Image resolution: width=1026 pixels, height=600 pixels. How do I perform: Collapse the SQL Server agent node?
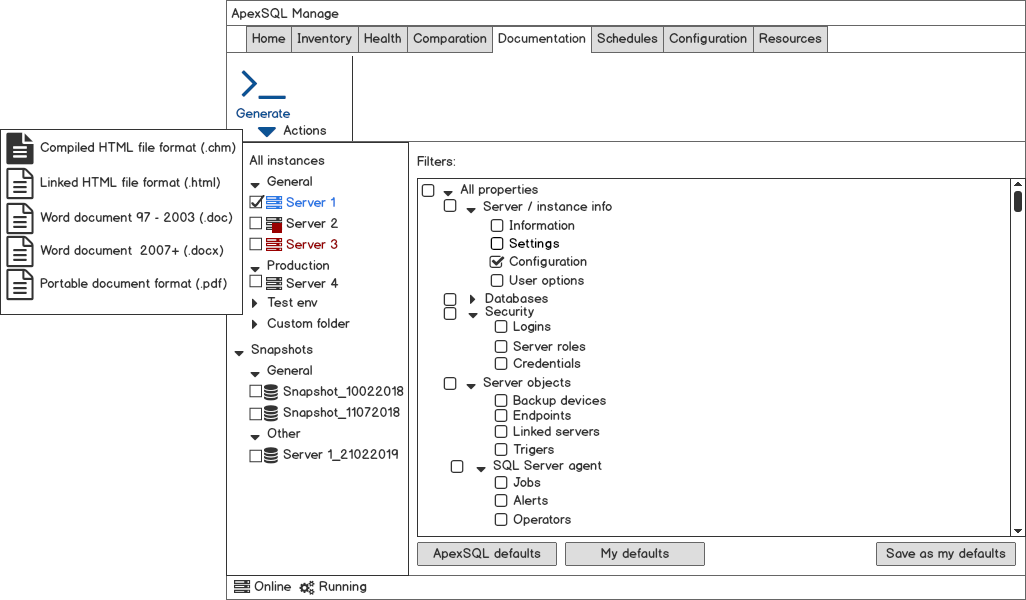click(481, 468)
